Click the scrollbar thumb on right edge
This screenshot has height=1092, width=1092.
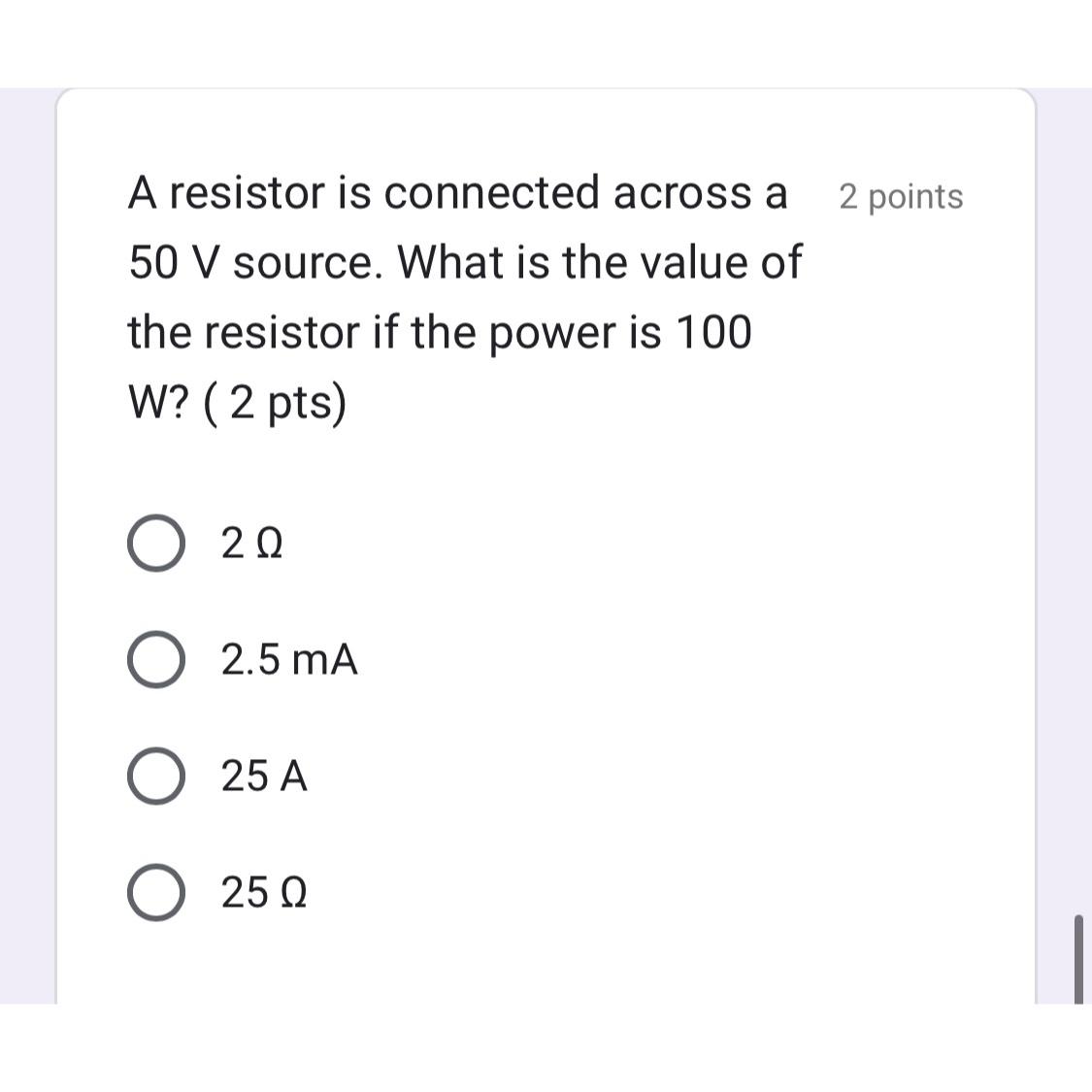1080,961
